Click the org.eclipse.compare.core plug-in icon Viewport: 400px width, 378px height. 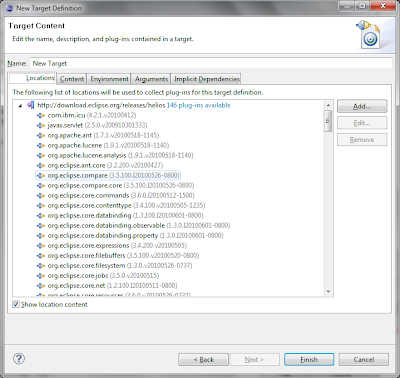coord(41,185)
